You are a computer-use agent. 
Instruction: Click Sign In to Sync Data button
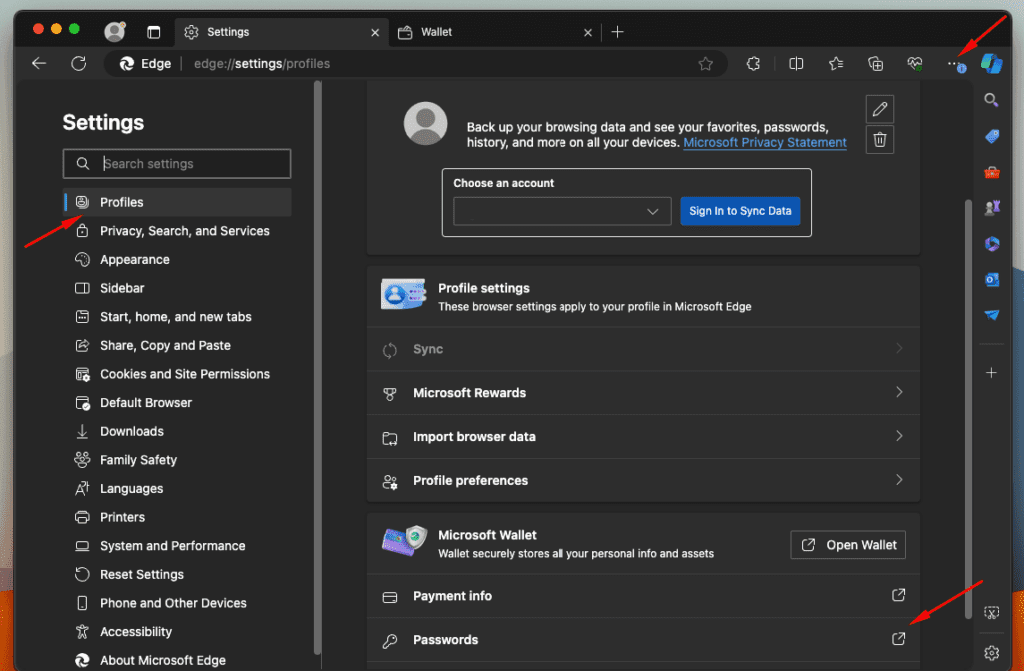(740, 211)
